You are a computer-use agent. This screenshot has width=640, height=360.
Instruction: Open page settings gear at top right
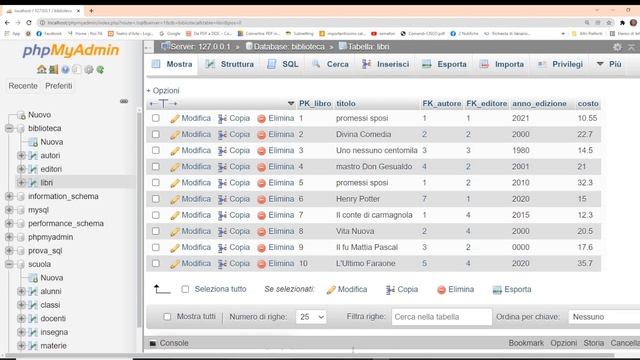click(x=617, y=47)
